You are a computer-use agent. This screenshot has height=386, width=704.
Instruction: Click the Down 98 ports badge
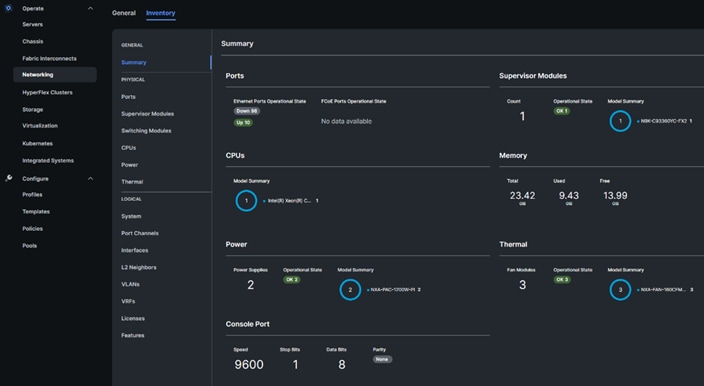(x=246, y=111)
